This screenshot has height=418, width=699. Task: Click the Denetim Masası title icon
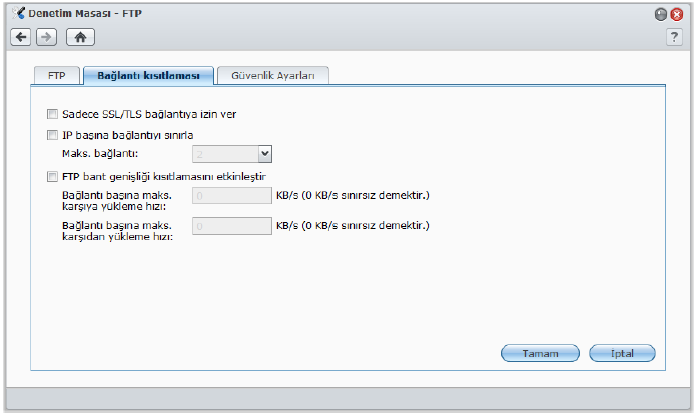pos(19,13)
